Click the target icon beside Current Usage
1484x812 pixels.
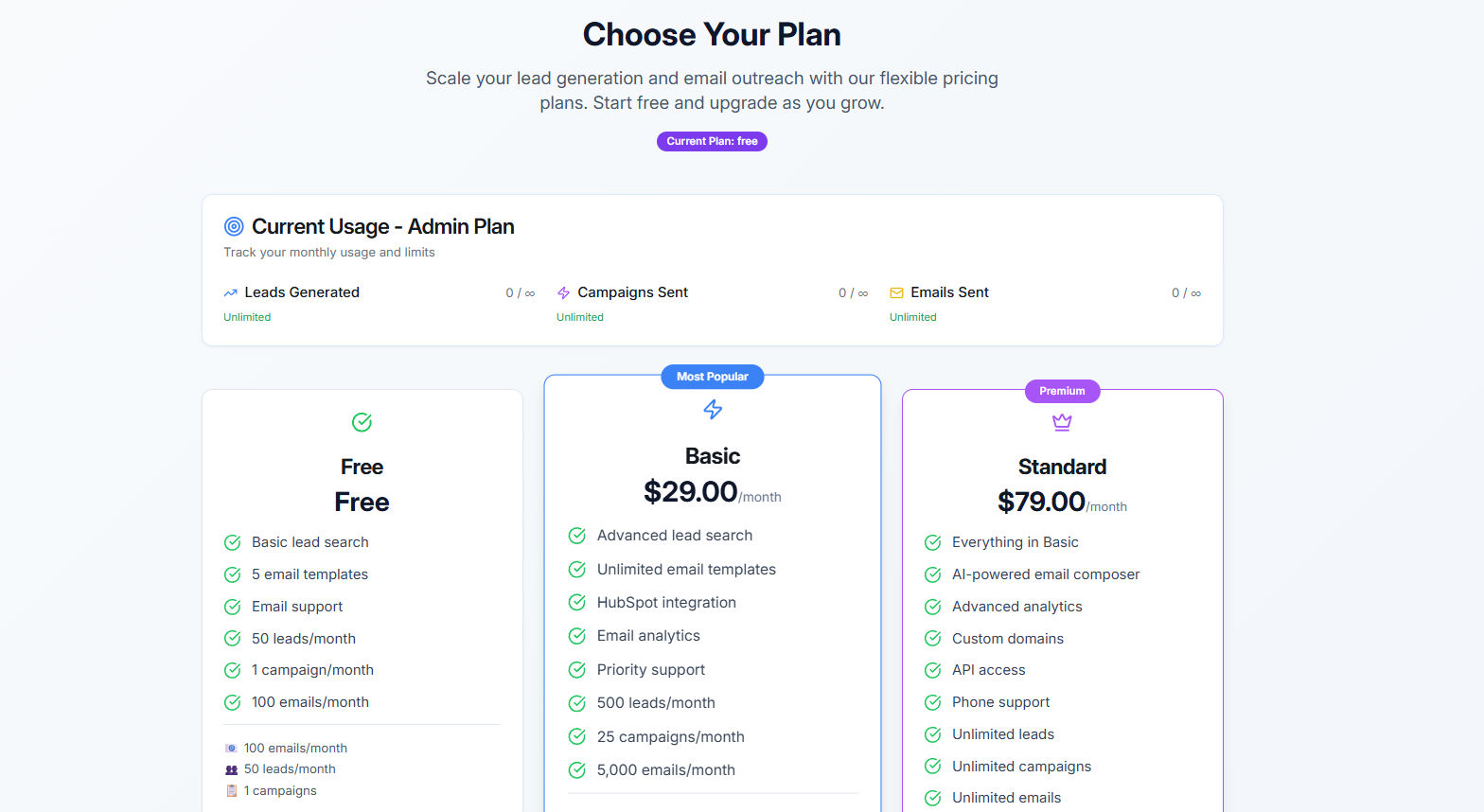pos(234,226)
